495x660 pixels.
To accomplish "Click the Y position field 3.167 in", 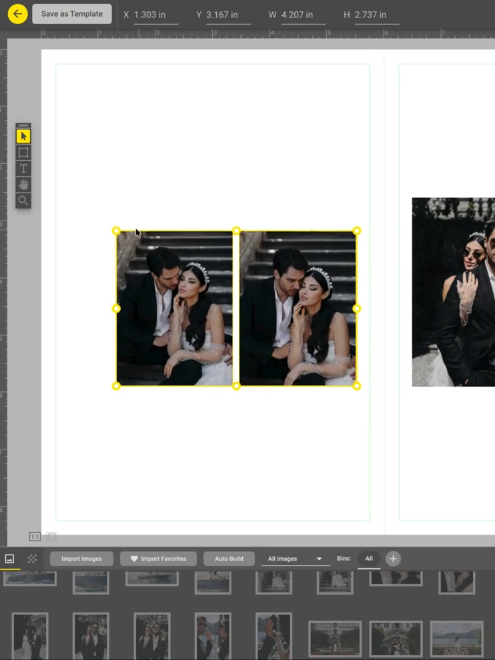I will pyautogui.click(x=228, y=15).
